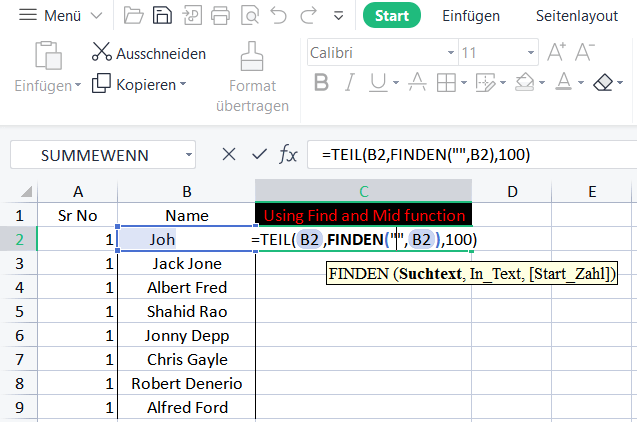This screenshot has width=637, height=422.
Task: Switch to the Seitenlayout ribbon tab
Action: coord(576,16)
